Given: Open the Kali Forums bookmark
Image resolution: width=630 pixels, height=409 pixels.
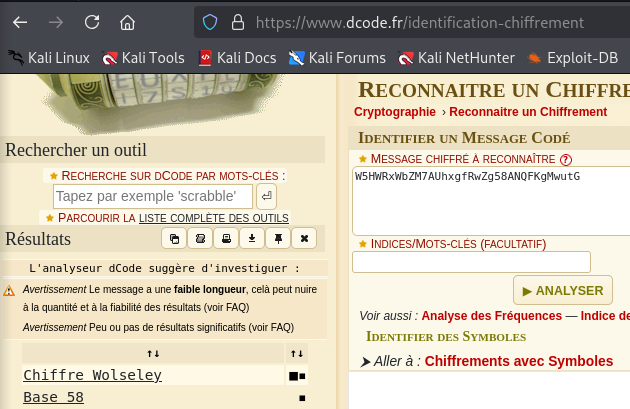Looking at the screenshot, I should (x=337, y=58).
